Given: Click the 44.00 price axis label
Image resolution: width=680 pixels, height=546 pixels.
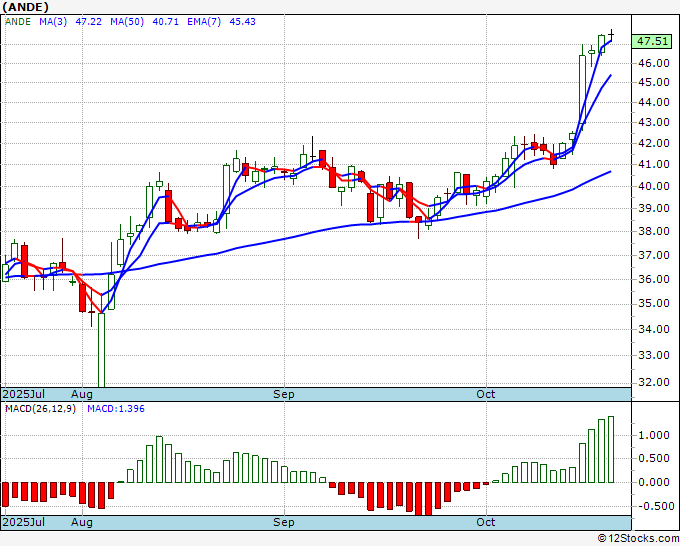Looking at the screenshot, I should [x=654, y=102].
